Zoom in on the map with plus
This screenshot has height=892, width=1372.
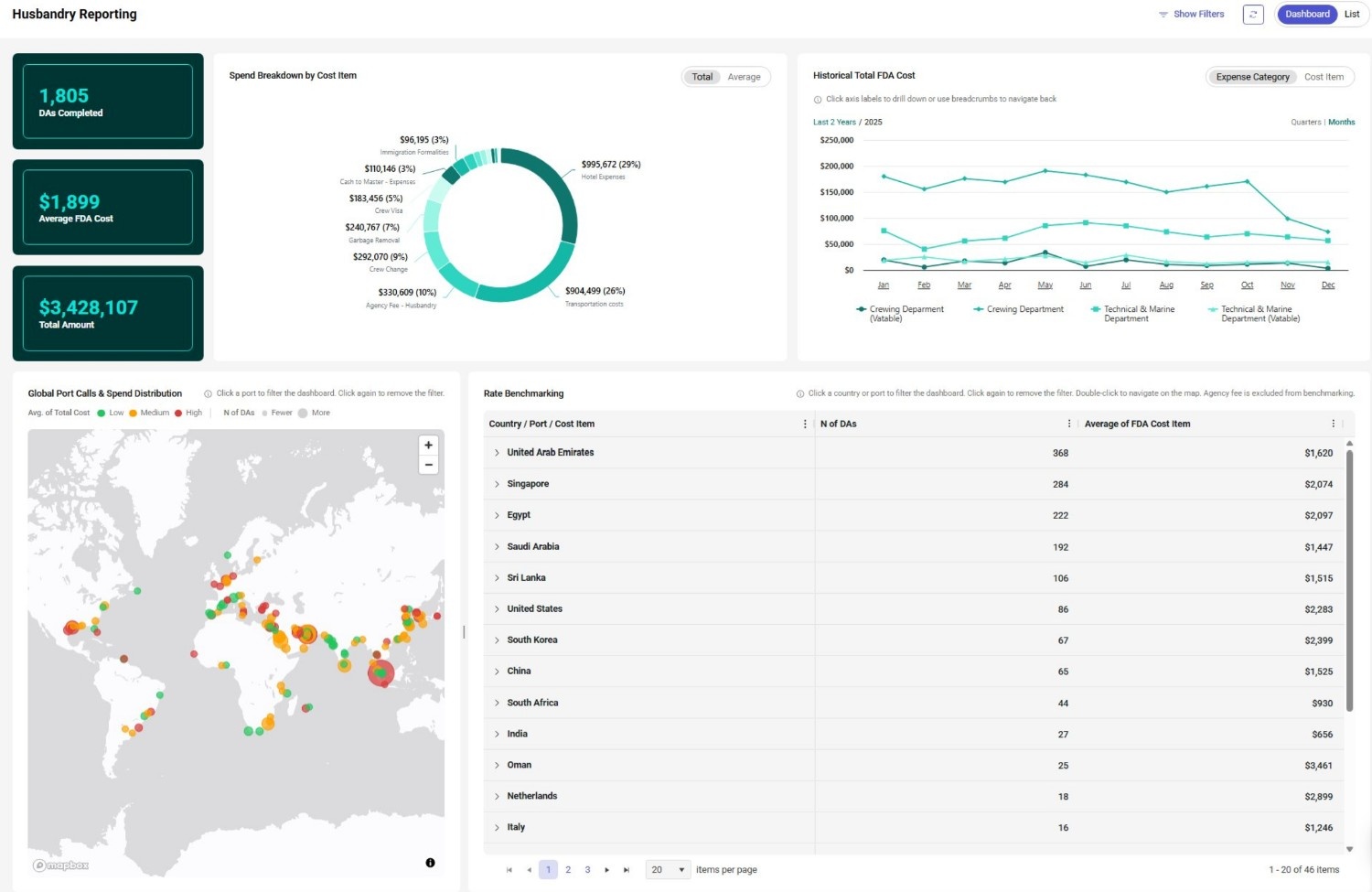(x=428, y=446)
